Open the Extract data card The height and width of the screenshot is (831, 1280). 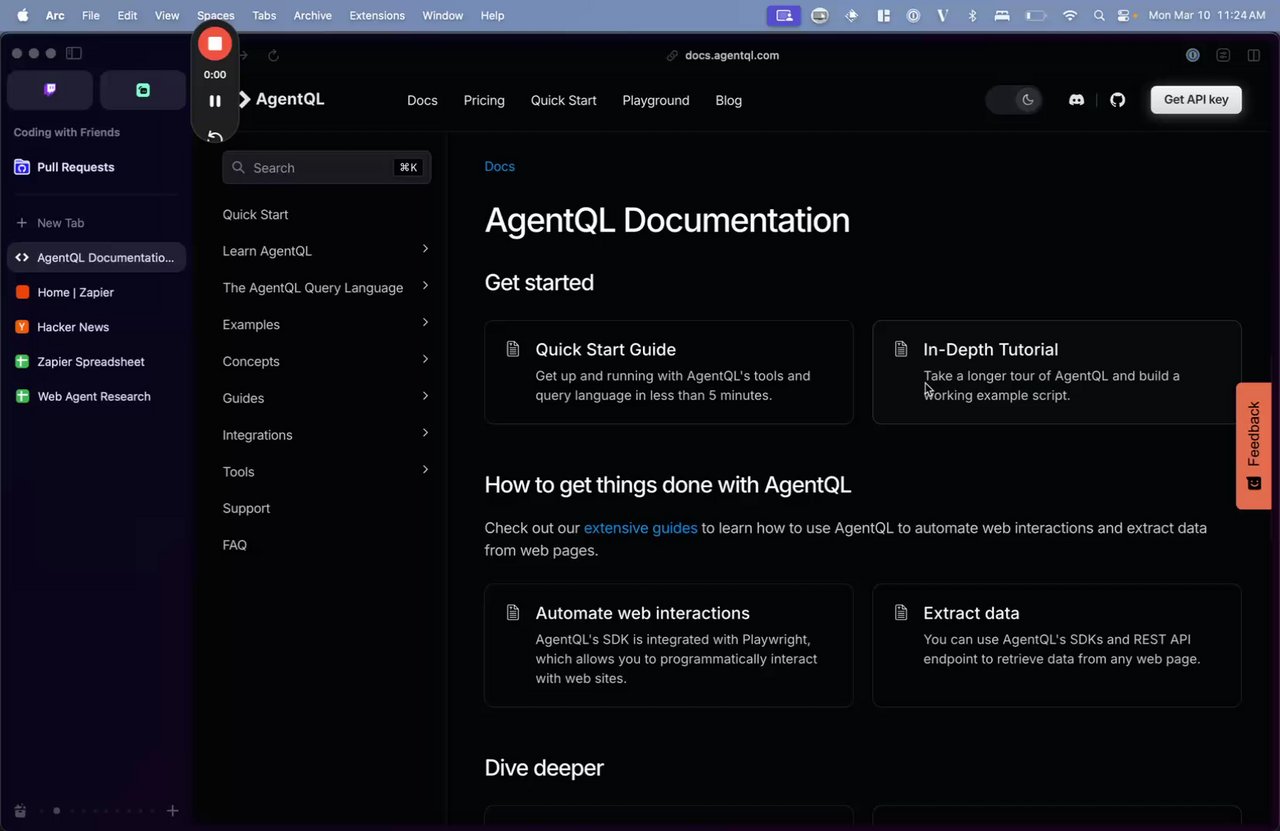(x=1057, y=645)
